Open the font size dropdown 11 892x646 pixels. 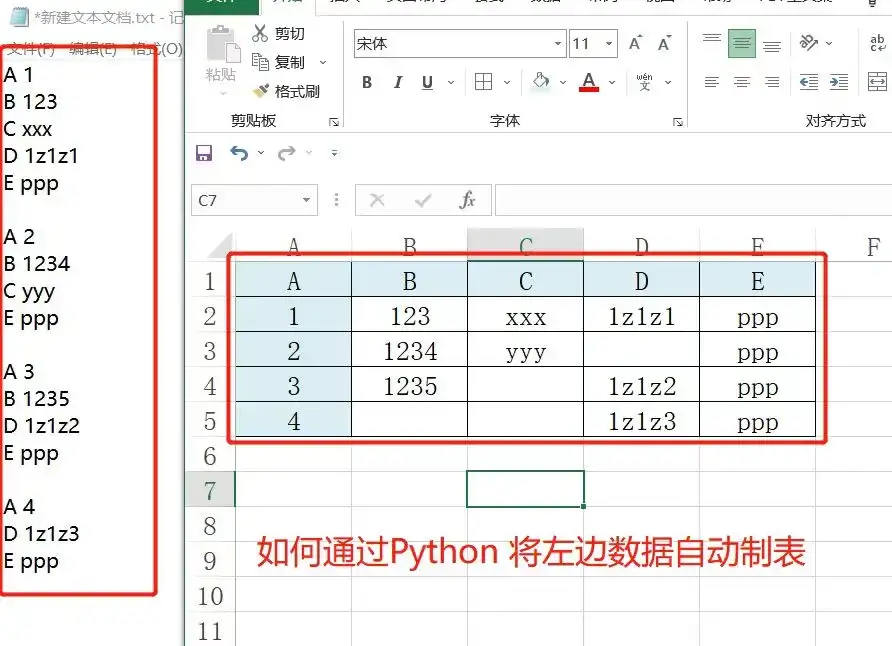click(x=609, y=44)
